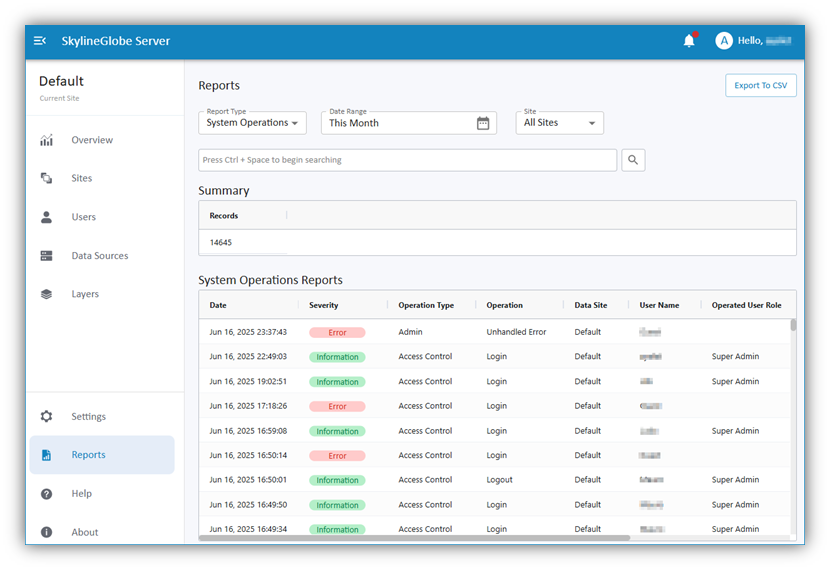Image resolution: width=830 pixels, height=570 pixels.
Task: Open calendar icon in Date Range
Action: click(x=483, y=123)
